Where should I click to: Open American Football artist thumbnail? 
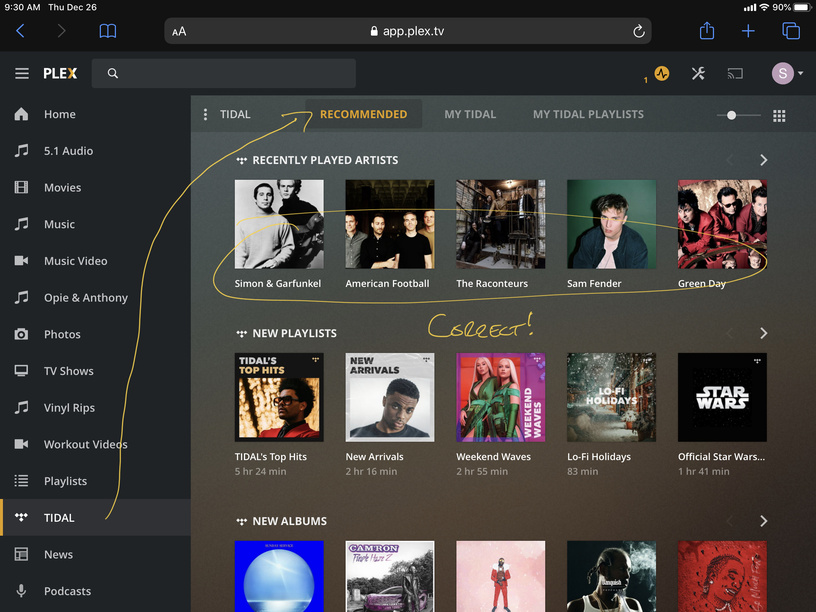point(390,224)
